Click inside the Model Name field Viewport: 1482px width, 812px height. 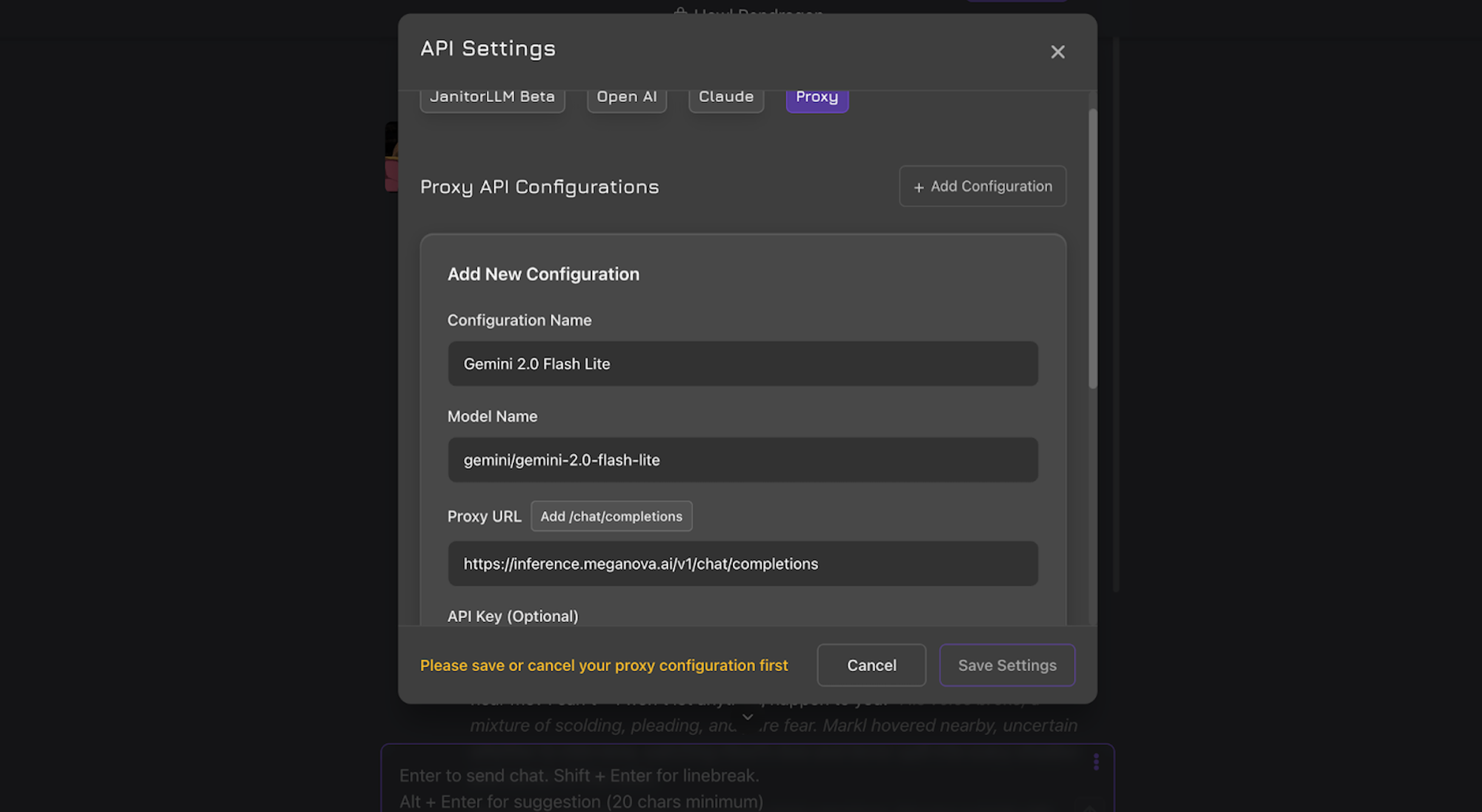pos(742,460)
